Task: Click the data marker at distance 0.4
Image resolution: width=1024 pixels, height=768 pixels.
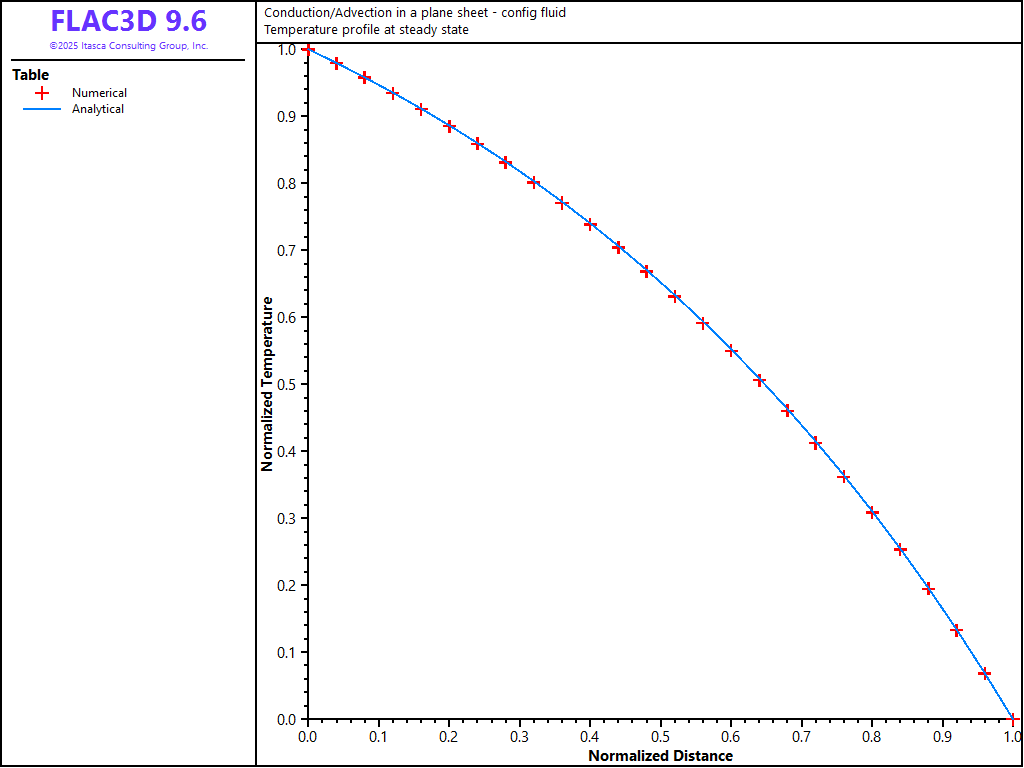Action: click(x=590, y=224)
